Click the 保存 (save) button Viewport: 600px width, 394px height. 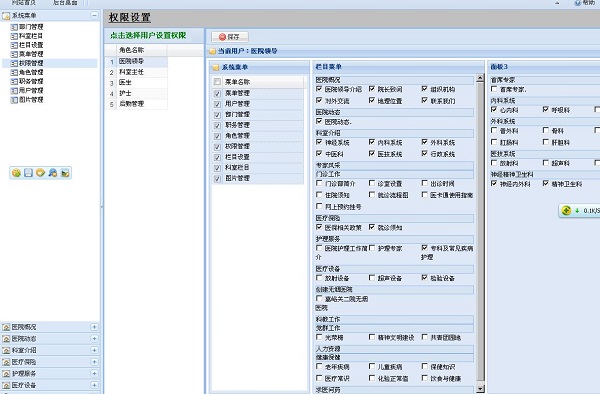pyautogui.click(x=230, y=37)
